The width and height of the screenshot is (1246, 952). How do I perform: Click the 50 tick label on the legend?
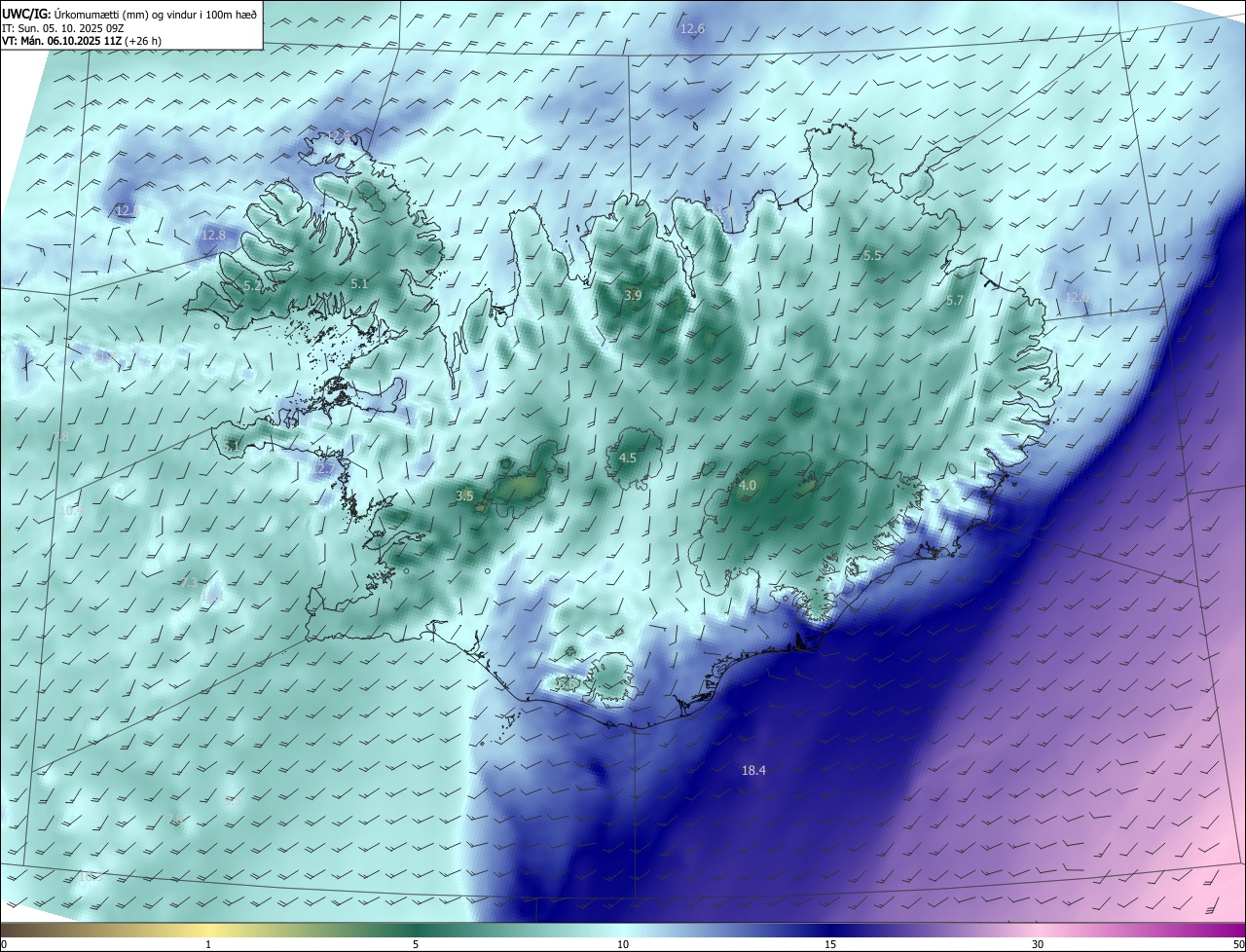pos(1239,944)
